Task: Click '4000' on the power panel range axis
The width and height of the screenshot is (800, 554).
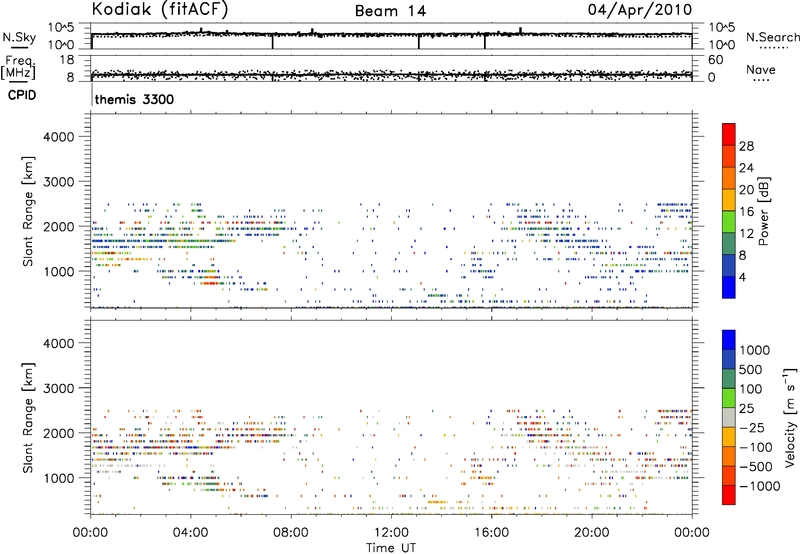Action: pos(58,137)
